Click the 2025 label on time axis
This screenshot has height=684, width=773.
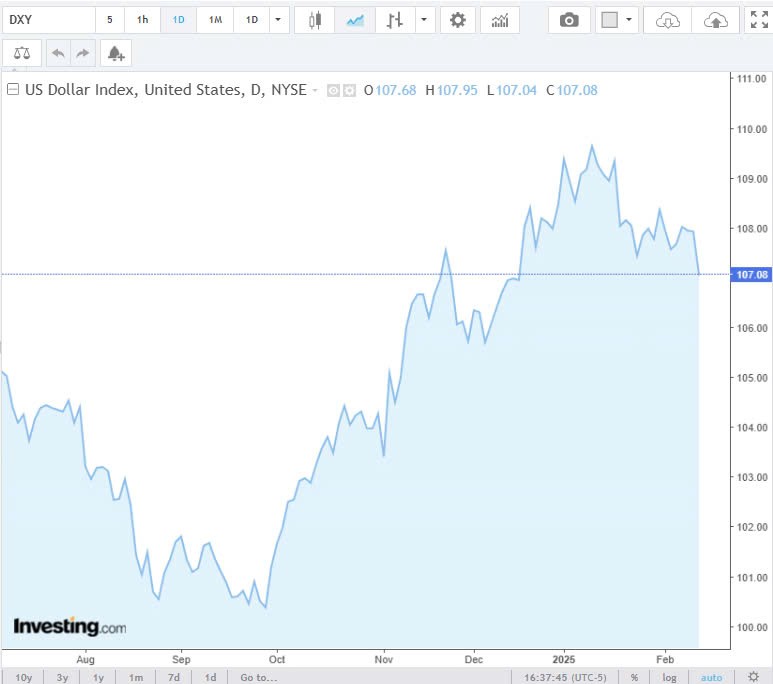pos(563,659)
